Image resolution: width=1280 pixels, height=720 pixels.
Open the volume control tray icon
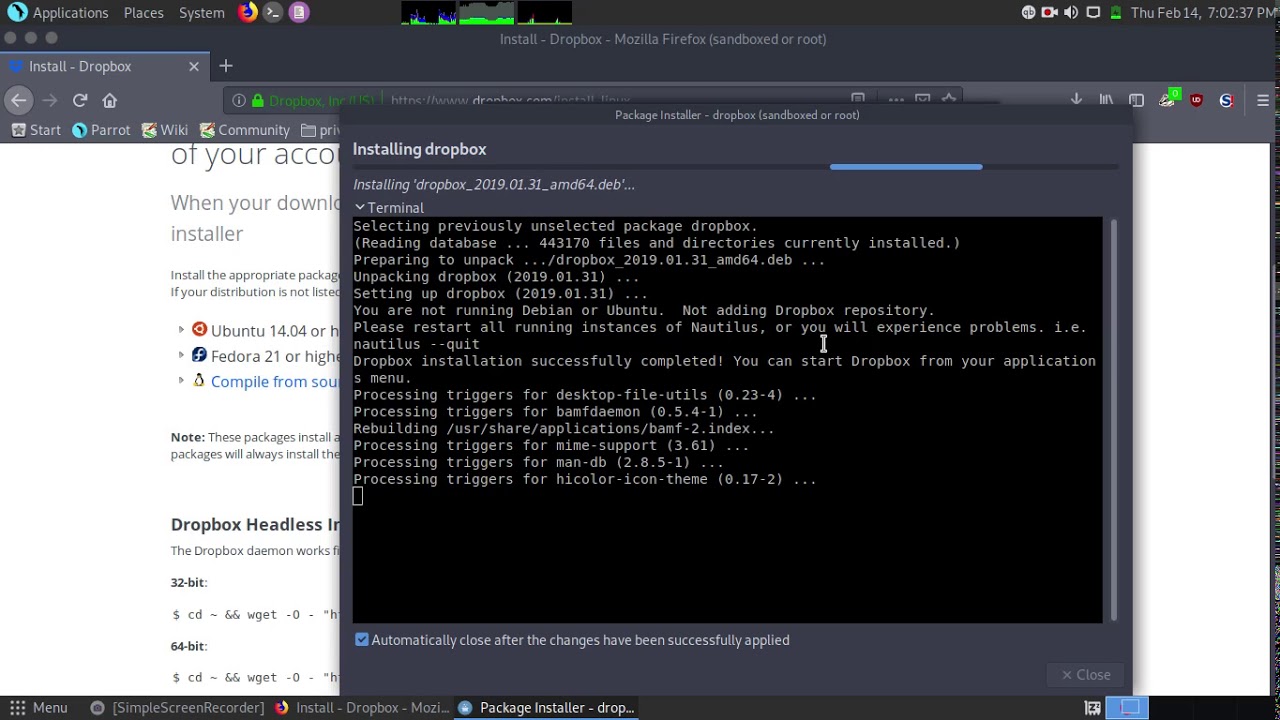coord(1071,13)
